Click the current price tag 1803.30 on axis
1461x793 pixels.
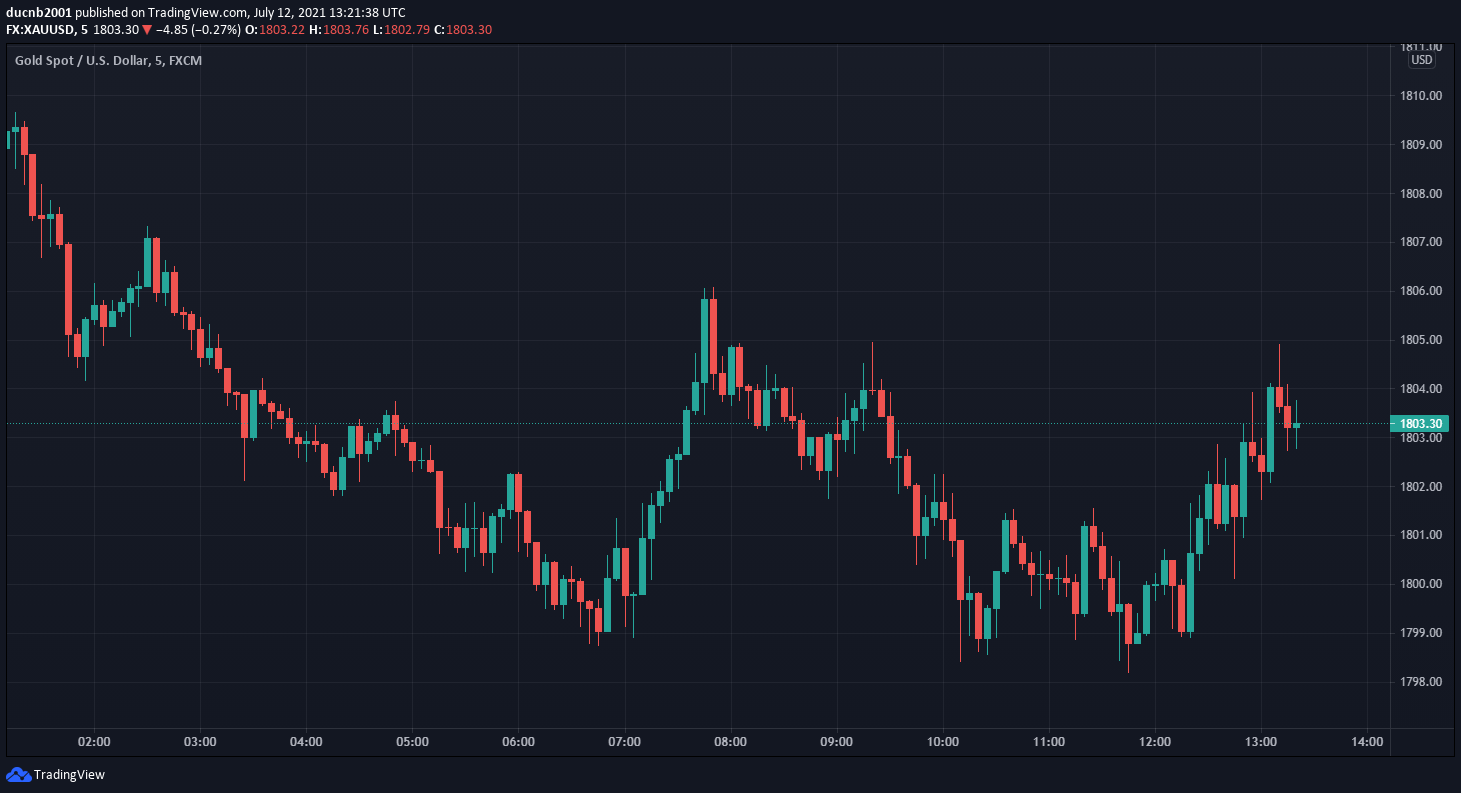(x=1420, y=424)
